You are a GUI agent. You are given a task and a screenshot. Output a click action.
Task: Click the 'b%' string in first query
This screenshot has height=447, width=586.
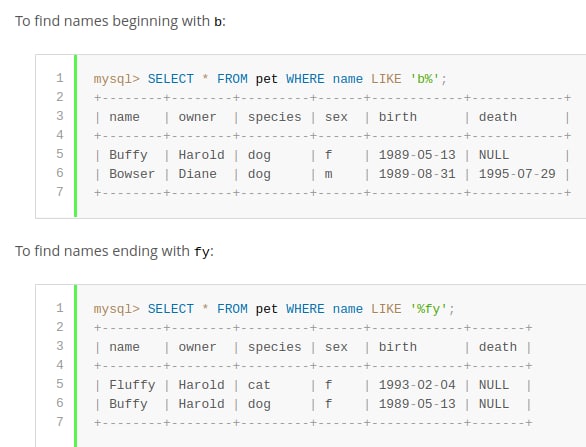[x=424, y=79]
